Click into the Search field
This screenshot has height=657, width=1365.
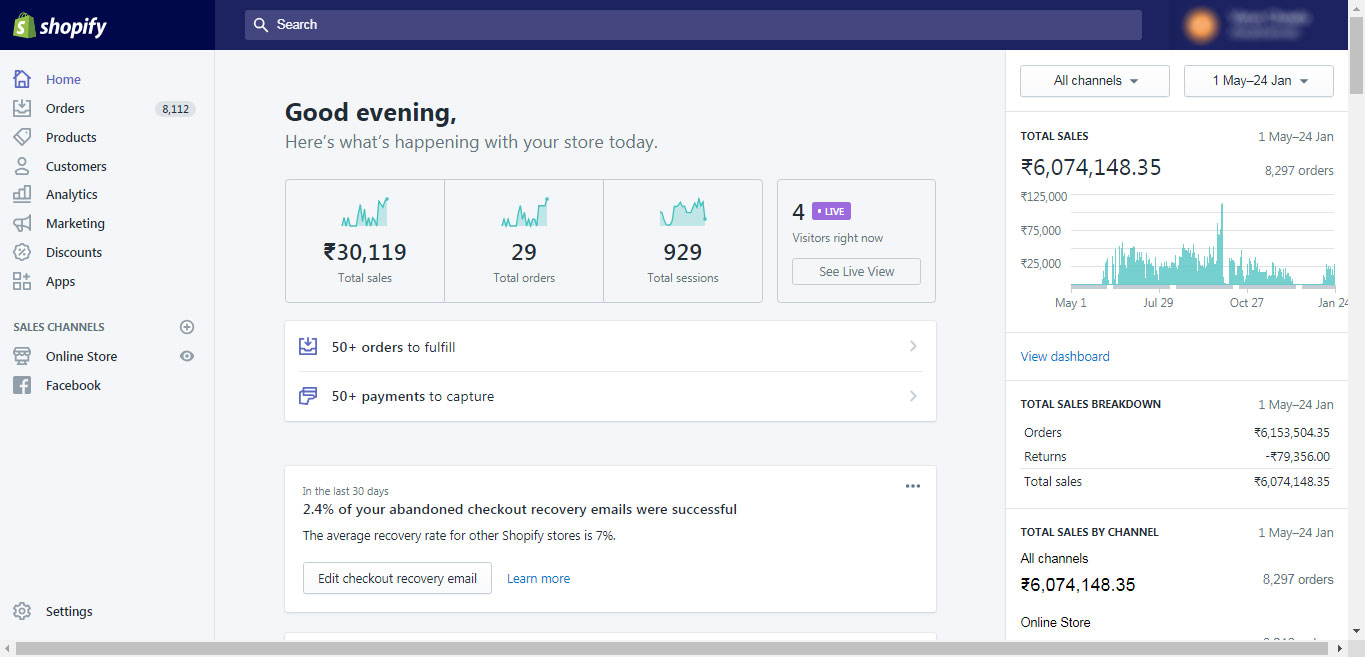coord(693,25)
